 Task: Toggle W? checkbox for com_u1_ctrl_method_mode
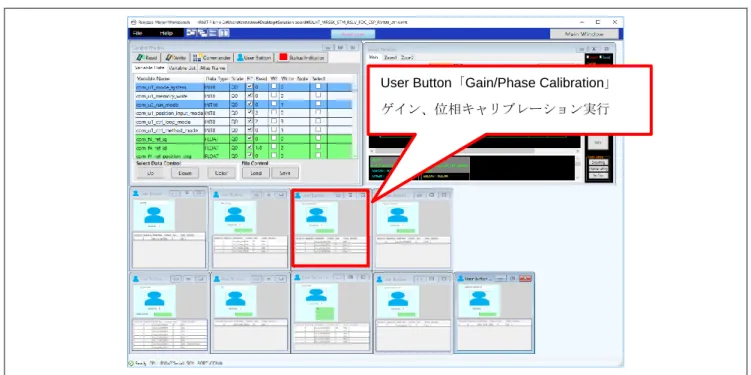pyautogui.click(x=273, y=130)
